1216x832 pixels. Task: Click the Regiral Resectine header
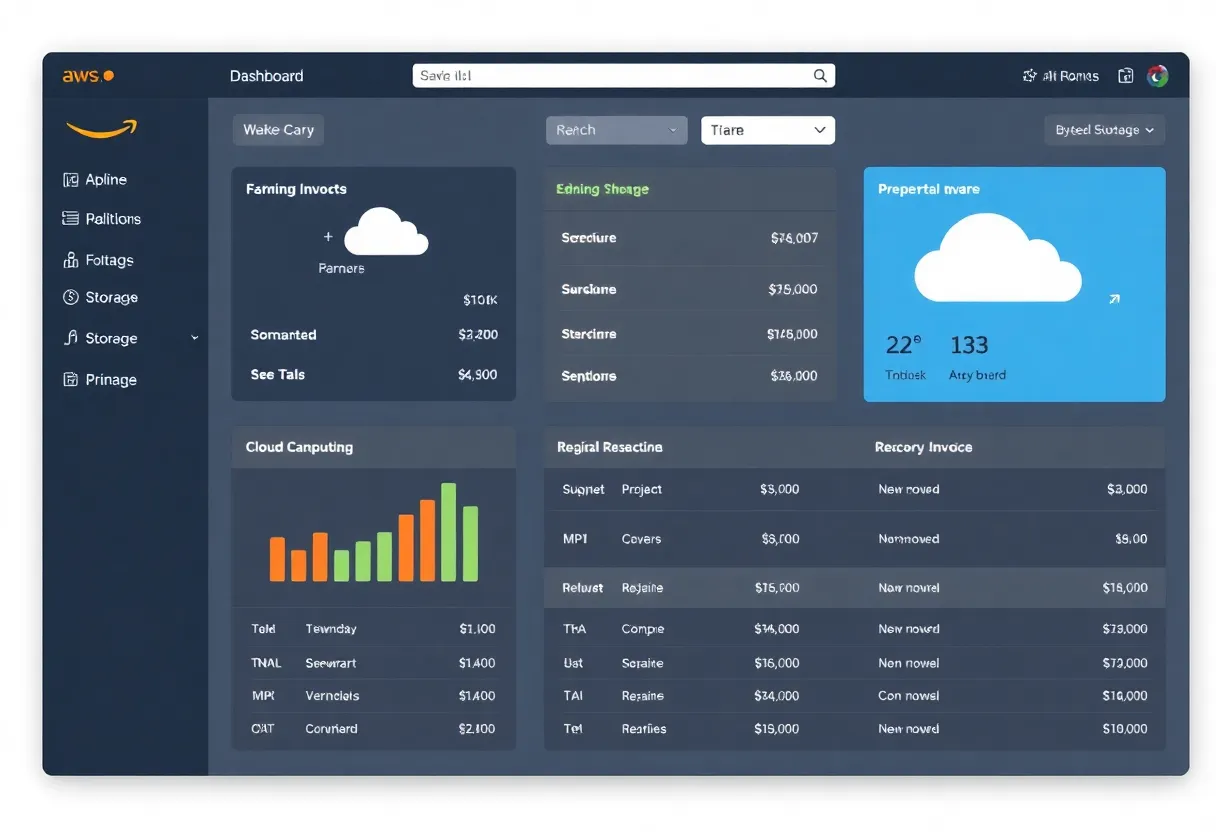tap(609, 447)
